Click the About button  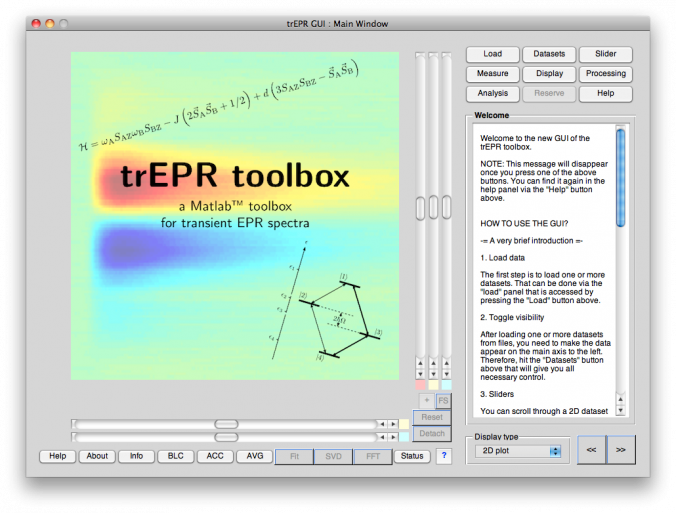click(97, 456)
